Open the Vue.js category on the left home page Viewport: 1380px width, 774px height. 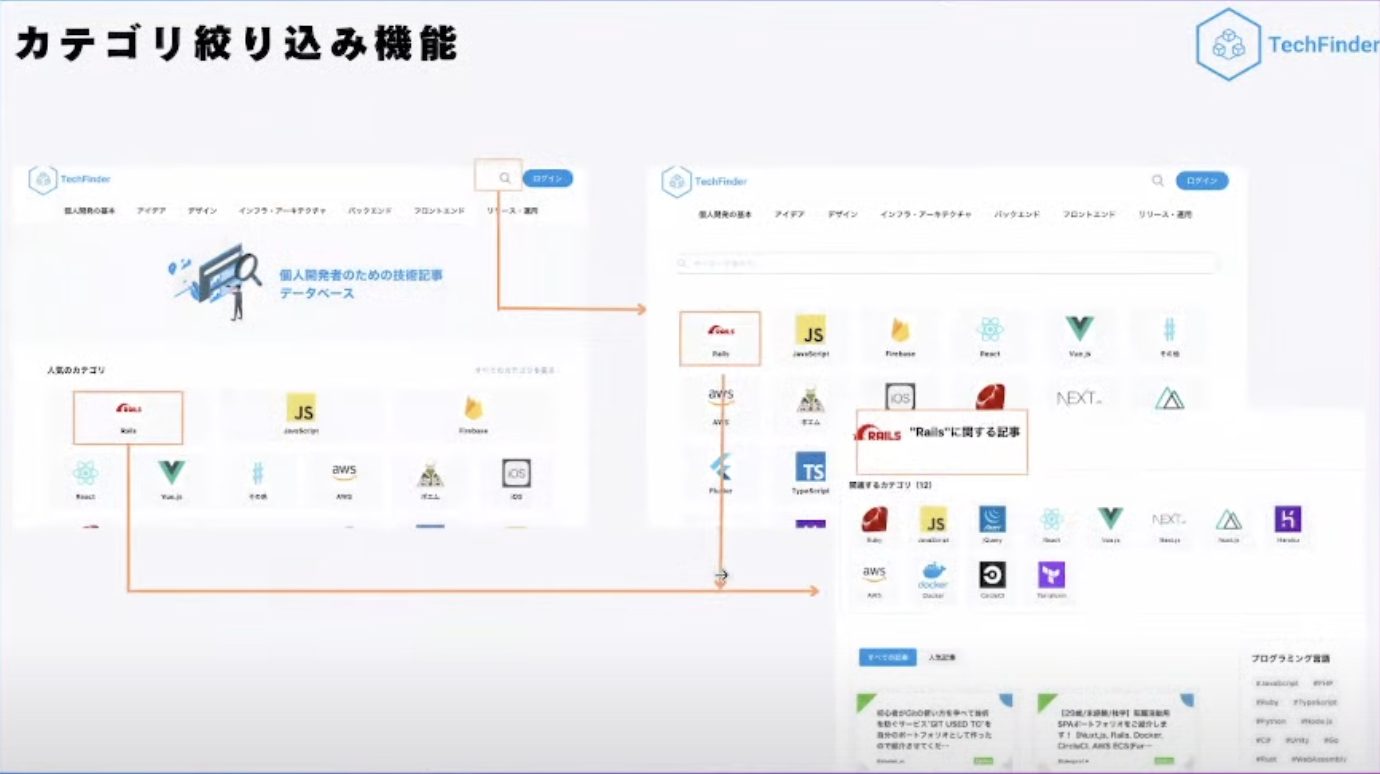[172, 480]
